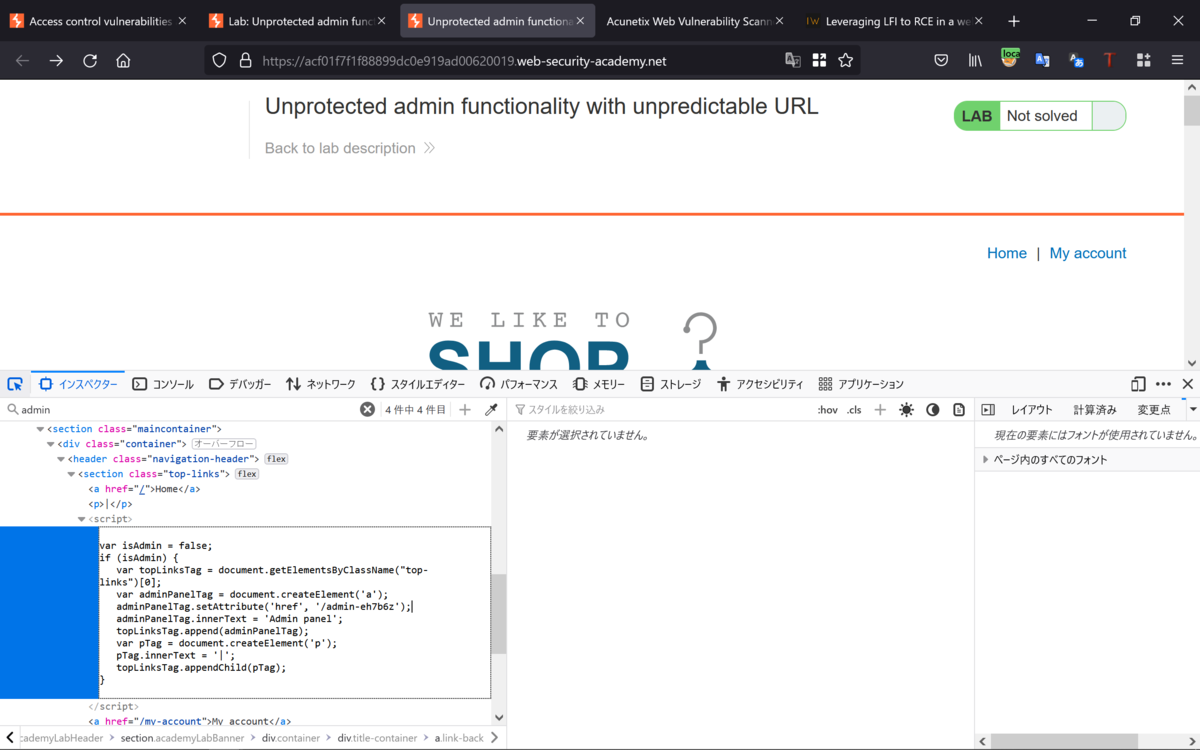
Task: Collapse the section top-links node
Action: coord(71,474)
